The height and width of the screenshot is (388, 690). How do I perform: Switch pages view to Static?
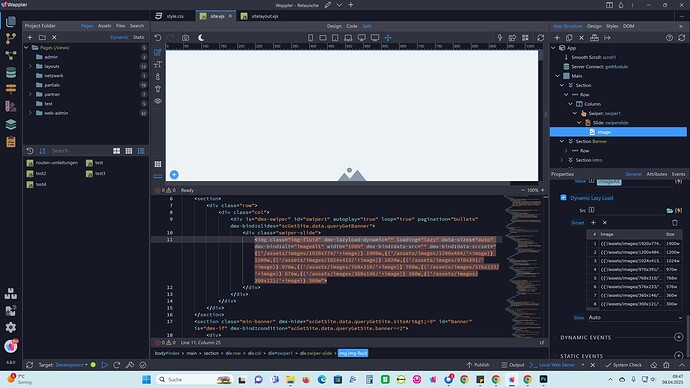139,37
